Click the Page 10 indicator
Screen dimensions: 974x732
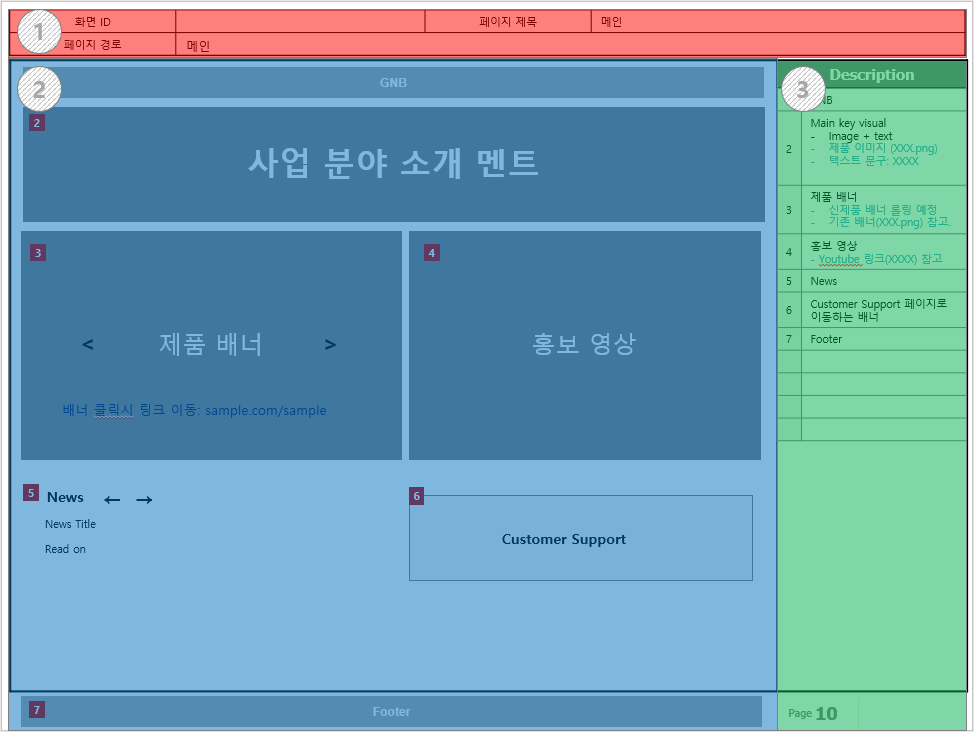812,713
